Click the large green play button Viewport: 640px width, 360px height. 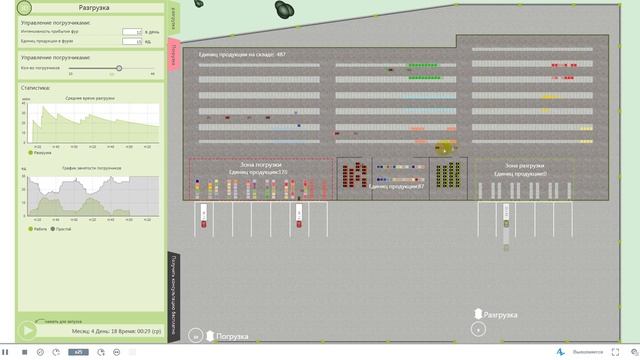(28, 330)
